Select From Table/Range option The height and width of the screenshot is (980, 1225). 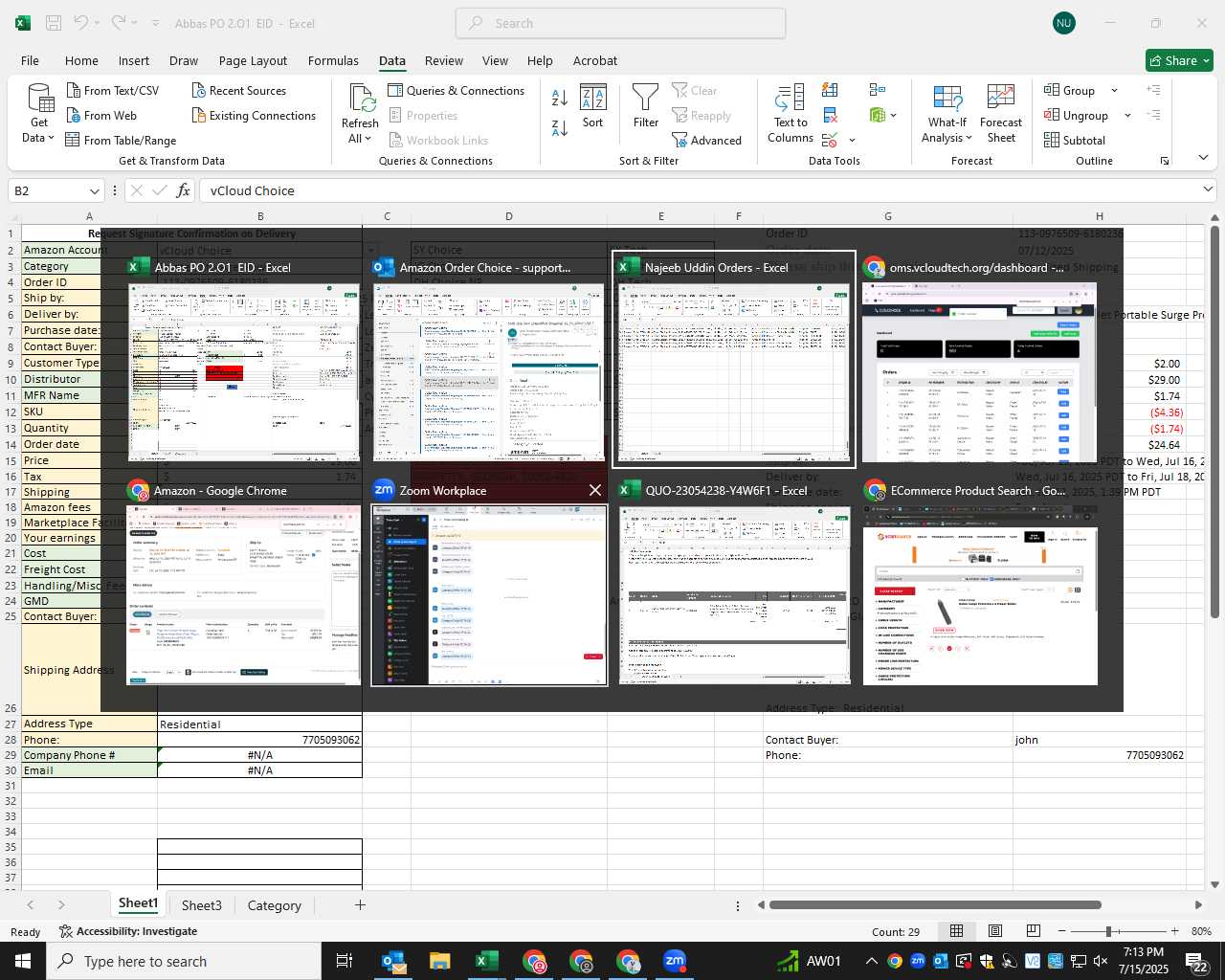point(121,140)
